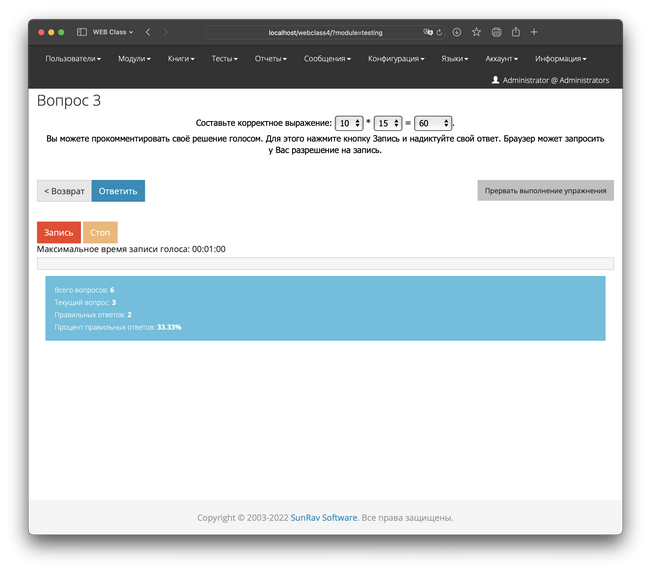Open the second operand dropdown showing 15

point(388,123)
